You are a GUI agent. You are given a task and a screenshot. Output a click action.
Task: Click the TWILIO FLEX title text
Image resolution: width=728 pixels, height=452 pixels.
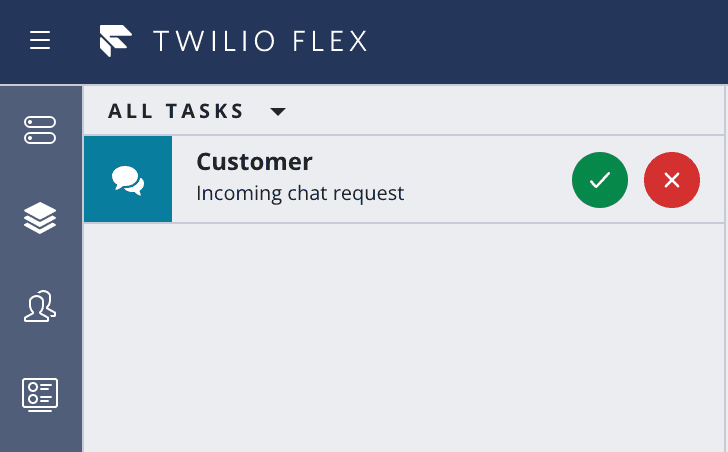click(x=260, y=41)
